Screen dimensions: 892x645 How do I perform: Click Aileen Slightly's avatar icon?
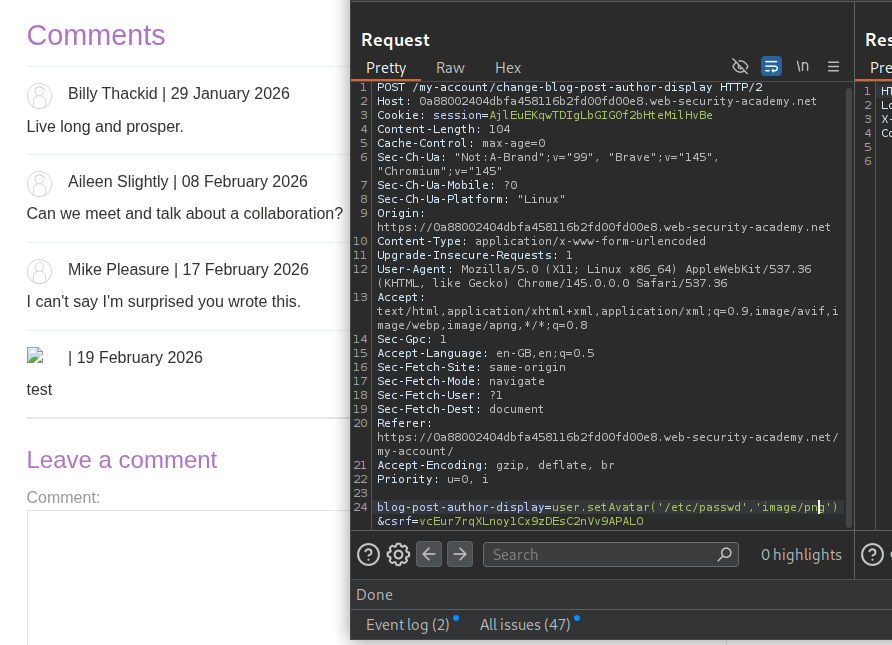coord(39,184)
